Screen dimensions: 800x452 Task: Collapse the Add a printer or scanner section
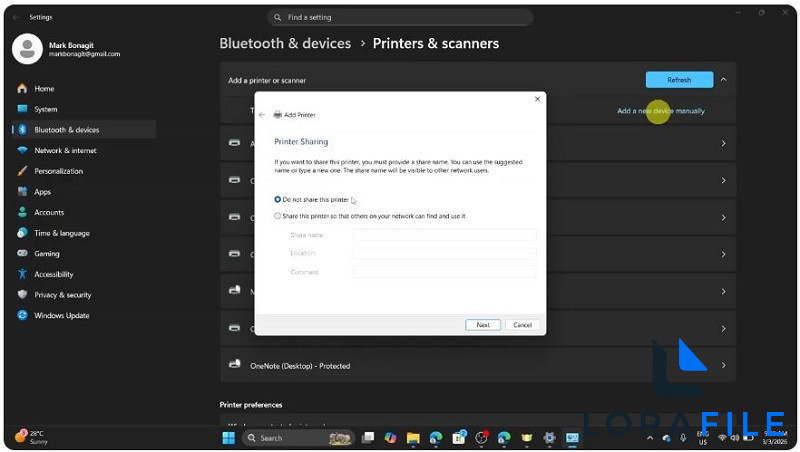tap(723, 80)
